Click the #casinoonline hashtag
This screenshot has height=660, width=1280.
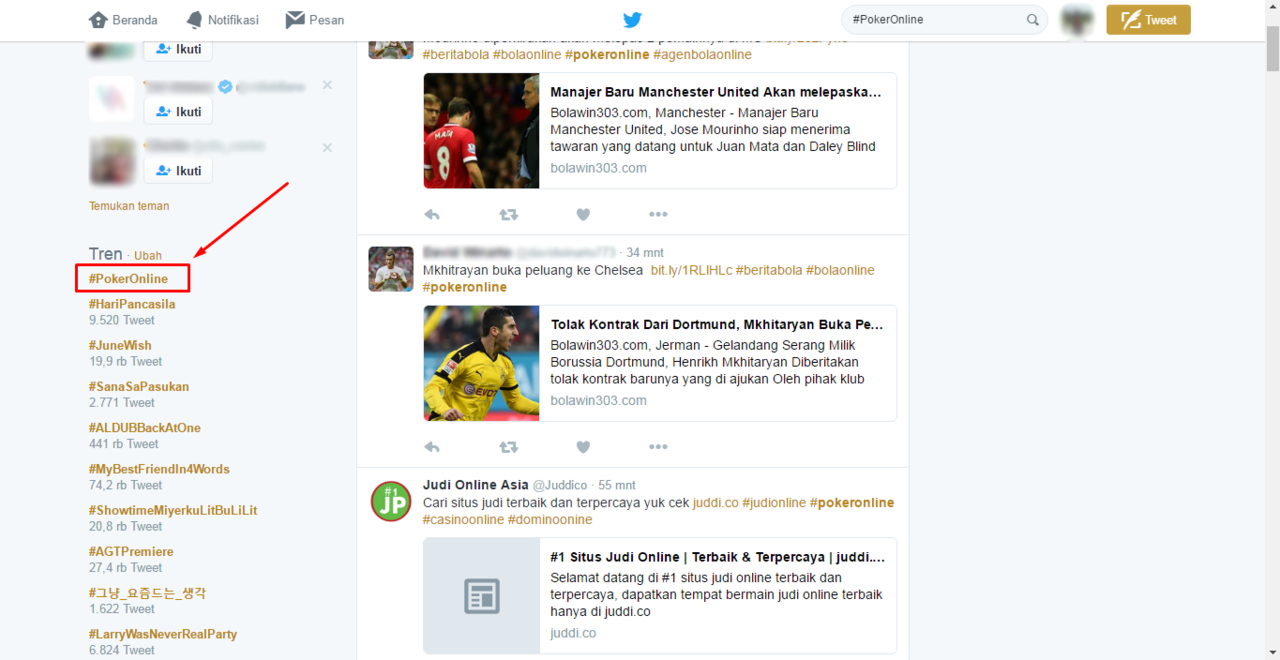(x=463, y=519)
